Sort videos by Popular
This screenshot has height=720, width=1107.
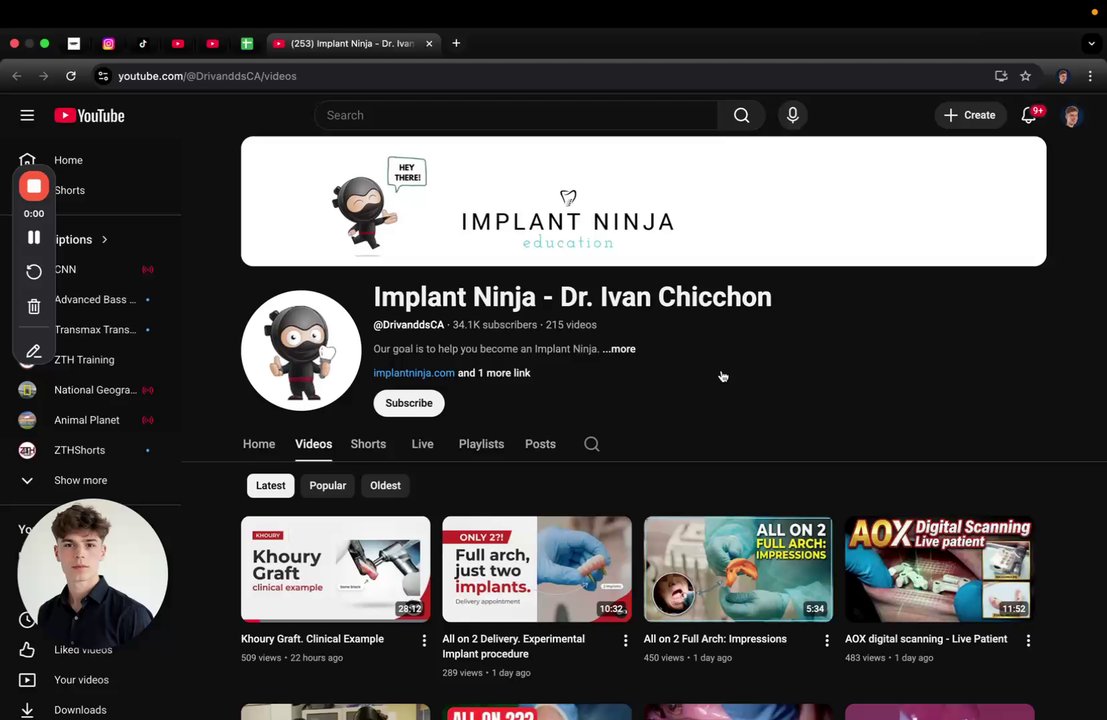point(328,486)
